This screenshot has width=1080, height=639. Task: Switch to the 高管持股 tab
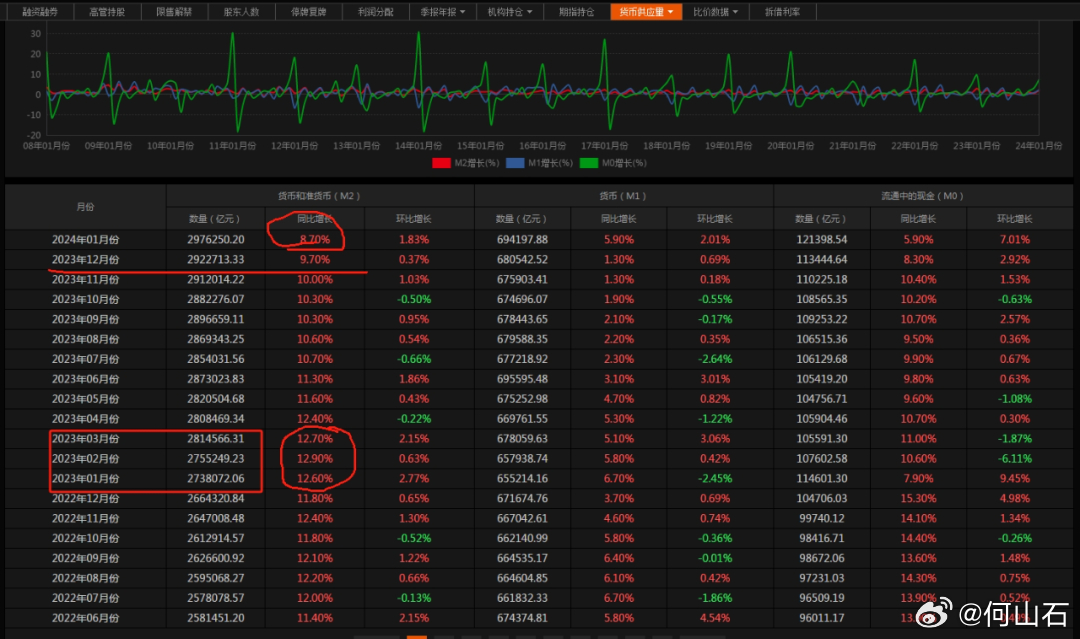point(107,12)
